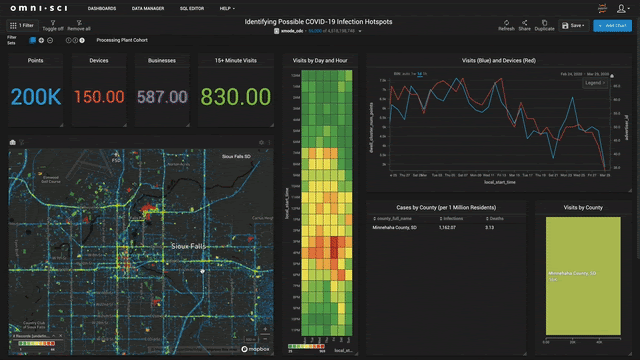The width and height of the screenshot is (640, 360).
Task: Open the 1 Filter panel button
Action: [22, 25]
